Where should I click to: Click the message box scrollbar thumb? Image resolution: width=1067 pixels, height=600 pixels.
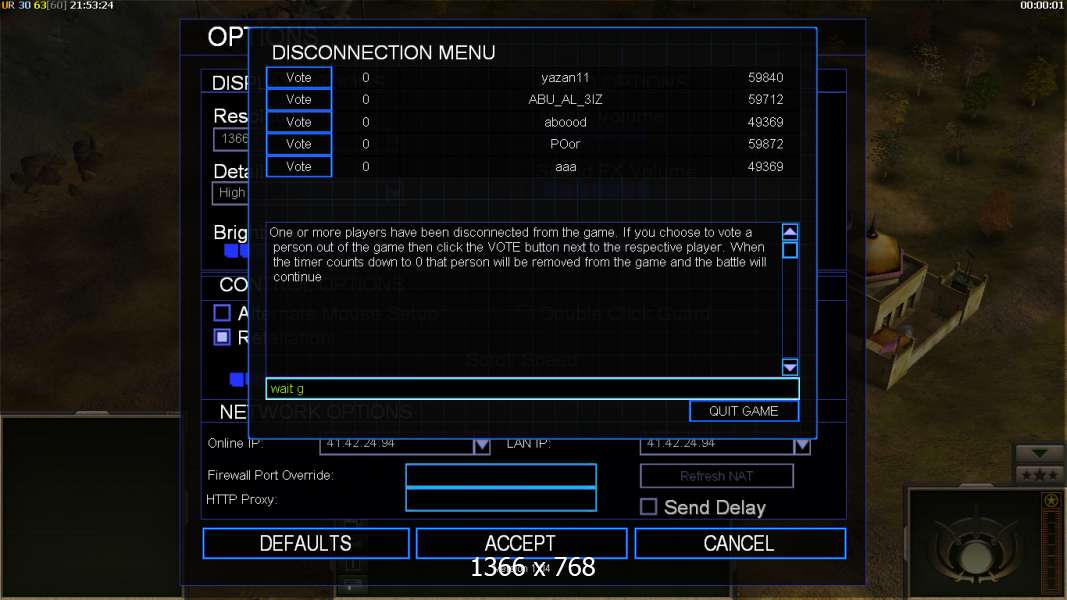790,250
